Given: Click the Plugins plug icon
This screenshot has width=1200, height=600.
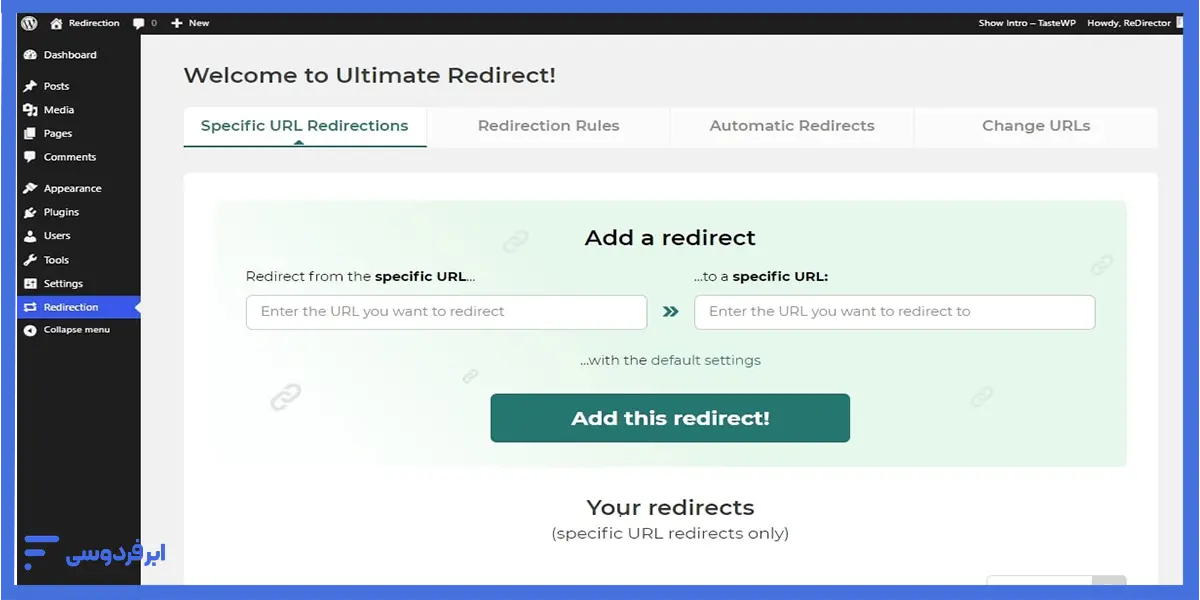Looking at the screenshot, I should click(x=30, y=212).
